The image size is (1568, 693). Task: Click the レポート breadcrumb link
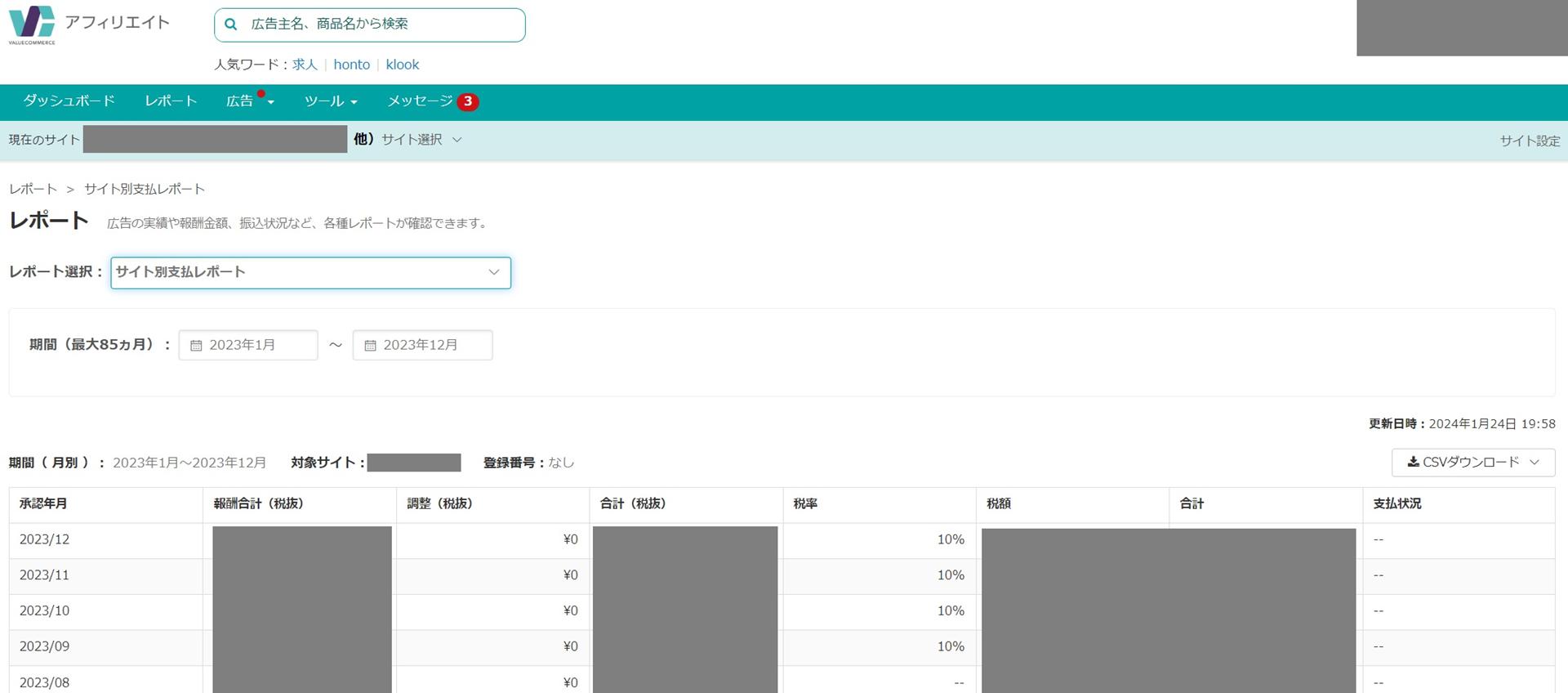(33, 189)
